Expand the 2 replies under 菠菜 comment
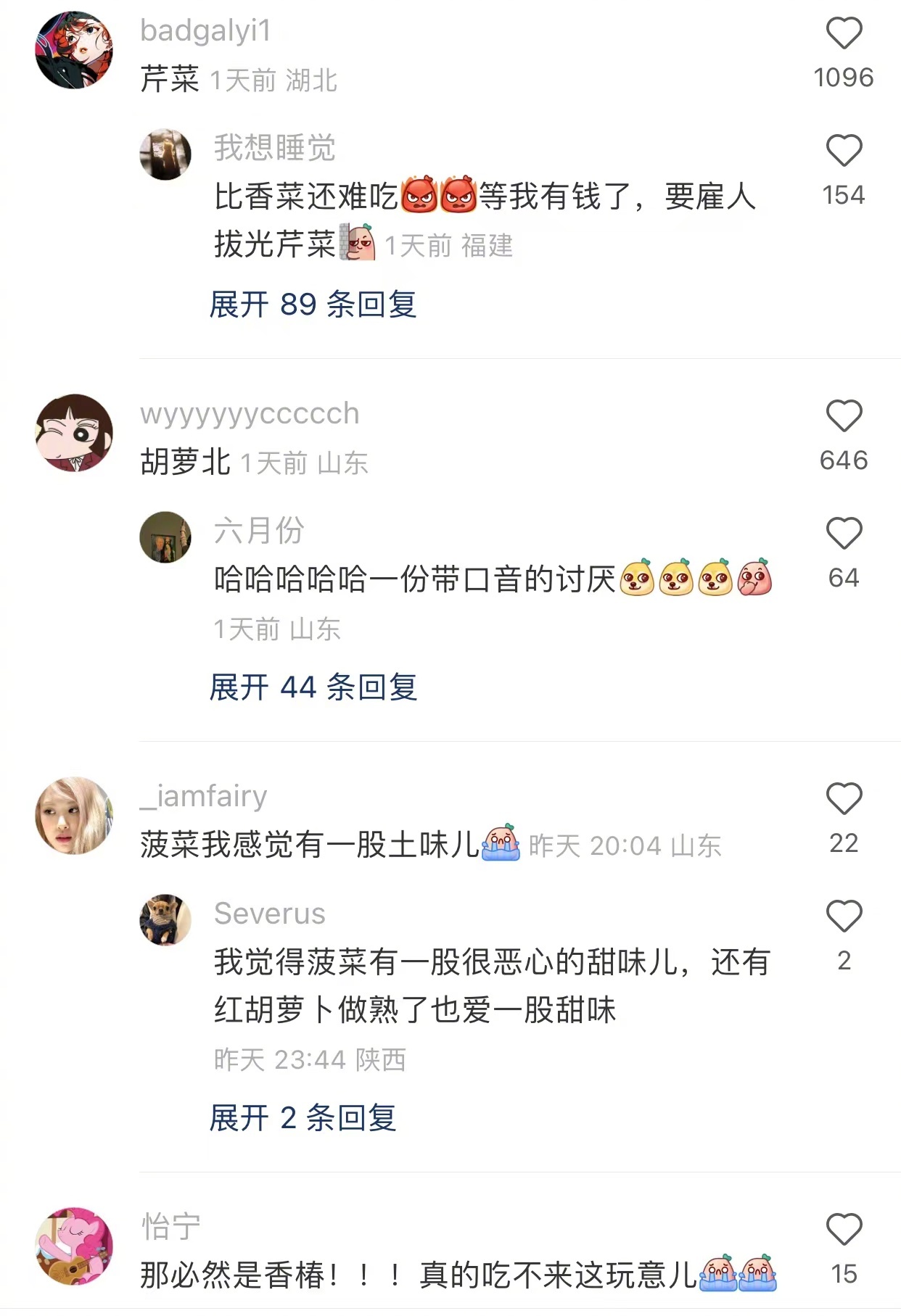 [303, 1117]
